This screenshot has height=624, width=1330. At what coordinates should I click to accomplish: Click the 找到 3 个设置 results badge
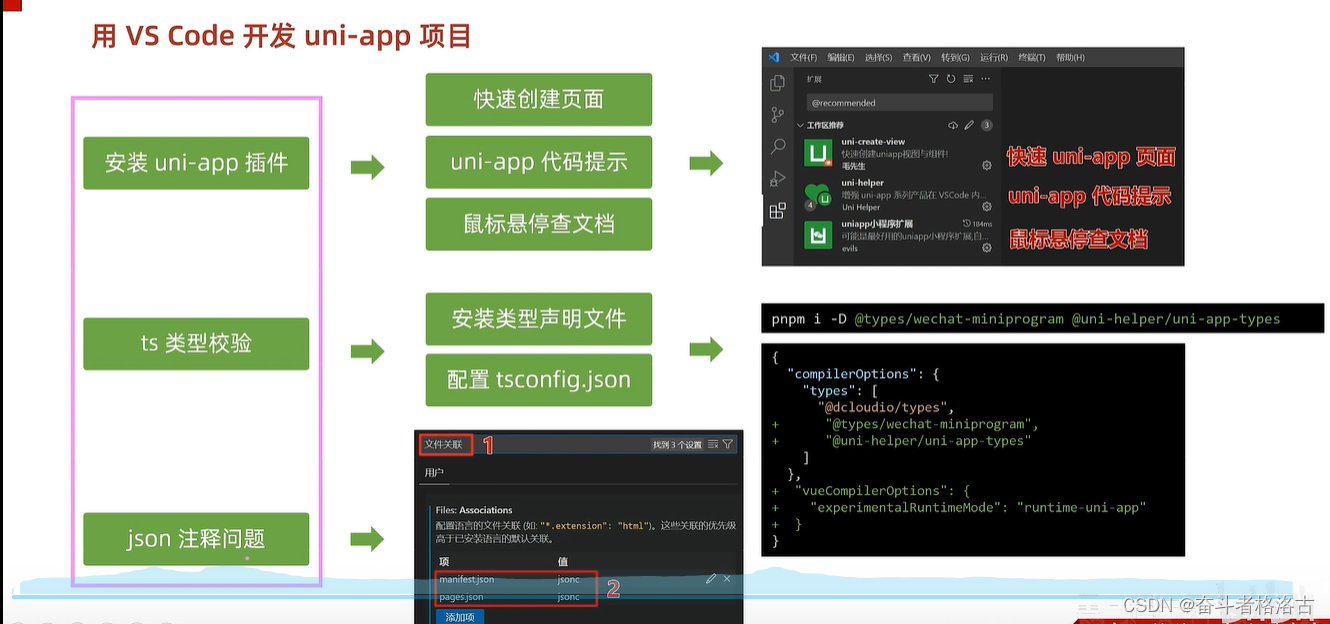point(677,444)
